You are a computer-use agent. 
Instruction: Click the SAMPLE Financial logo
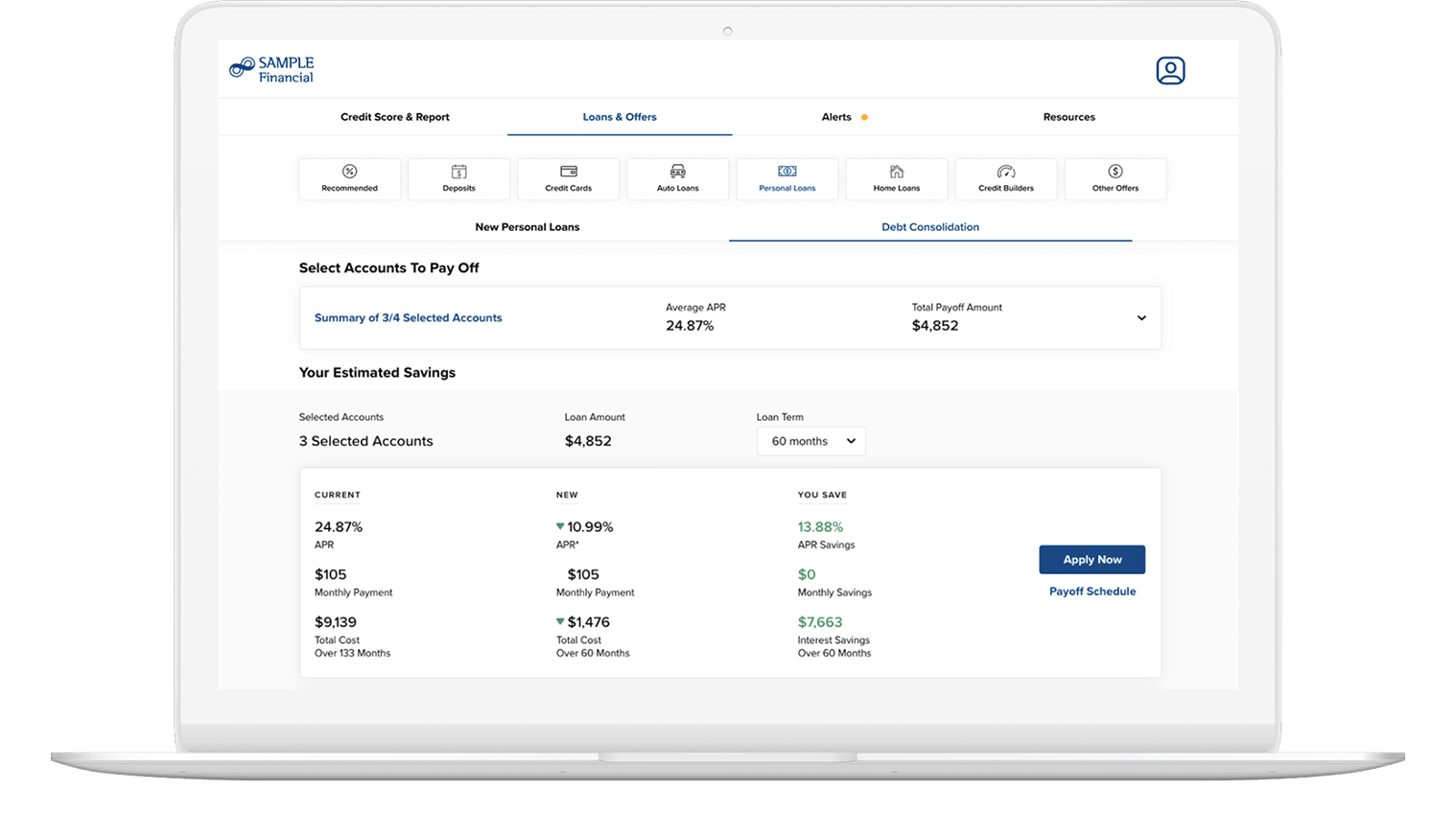coord(272,70)
